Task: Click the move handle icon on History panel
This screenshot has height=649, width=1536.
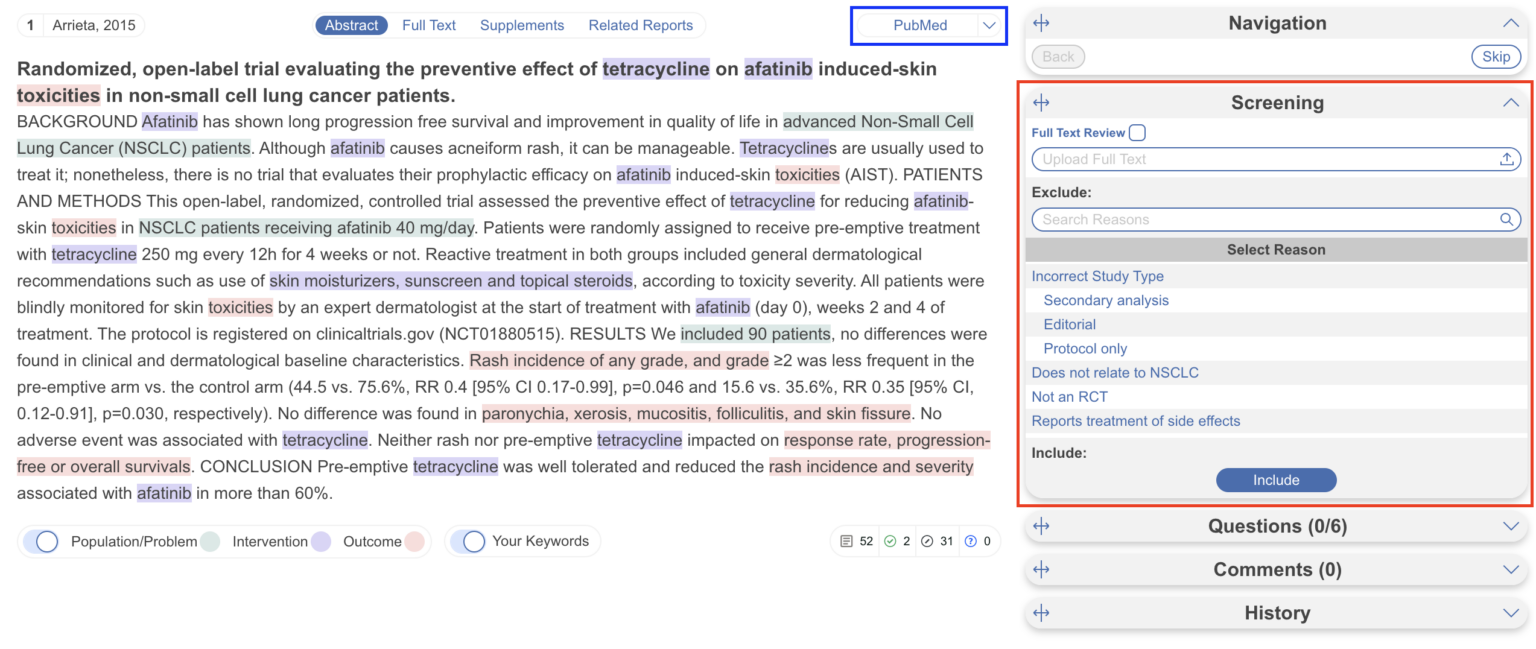Action: [x=1041, y=613]
